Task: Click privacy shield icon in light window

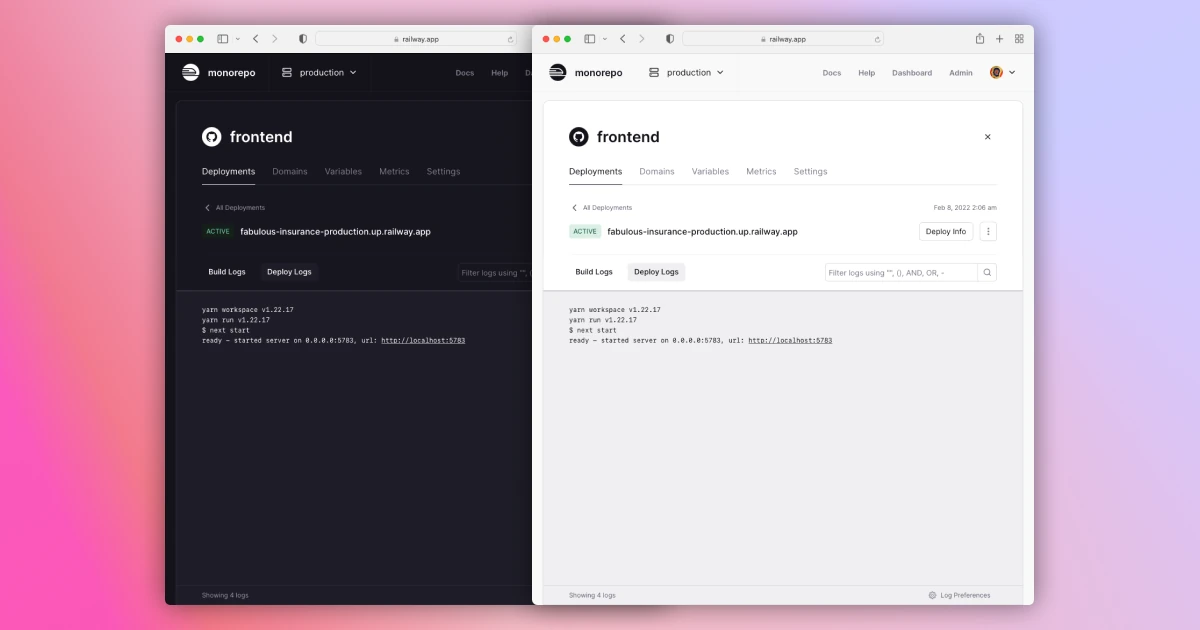Action: [670, 39]
